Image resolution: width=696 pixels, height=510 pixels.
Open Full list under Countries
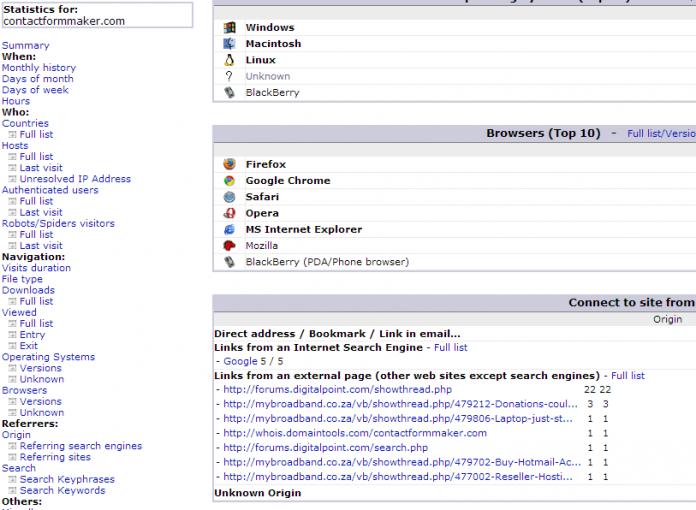point(36,134)
